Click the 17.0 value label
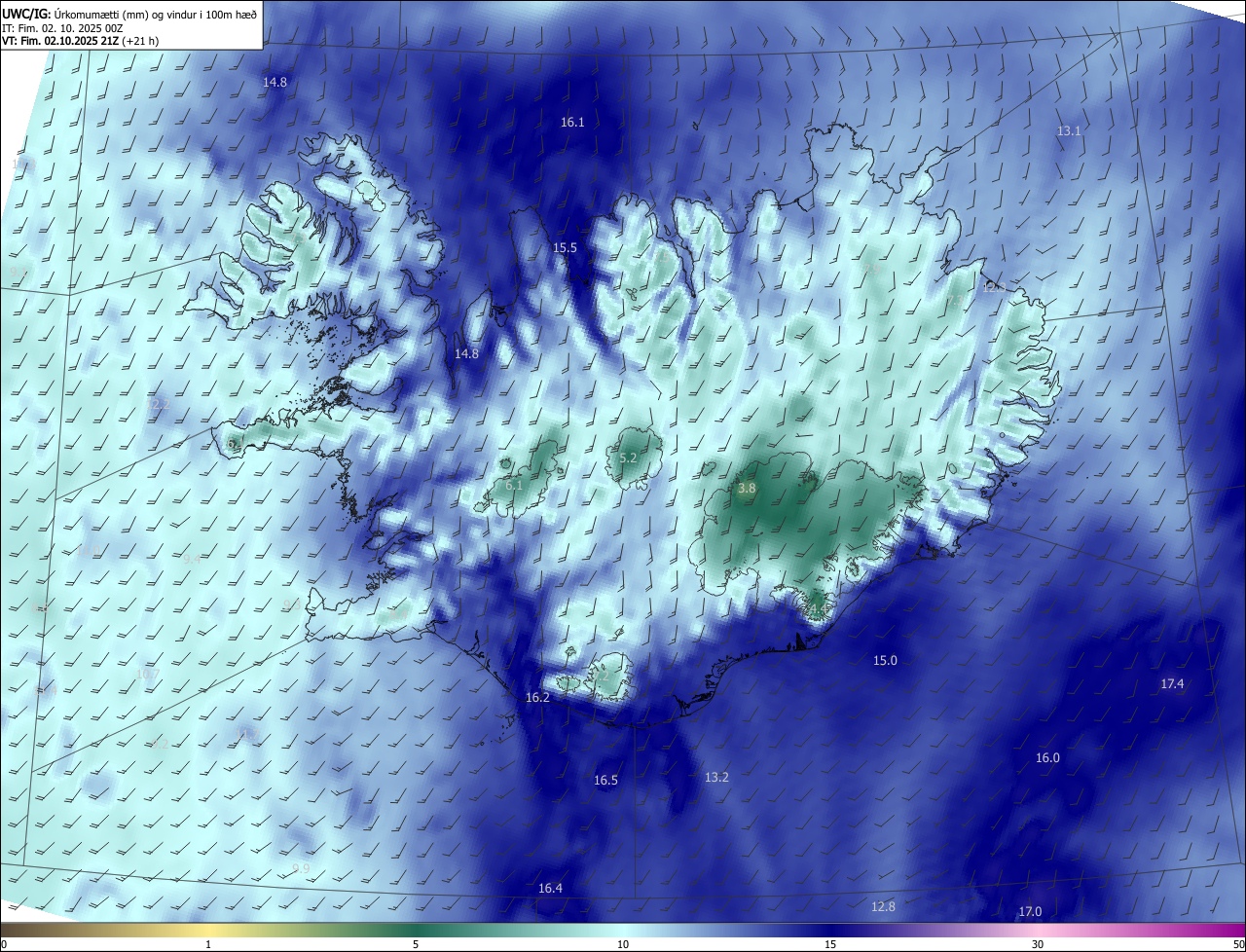The width and height of the screenshot is (1246, 952). click(1030, 912)
